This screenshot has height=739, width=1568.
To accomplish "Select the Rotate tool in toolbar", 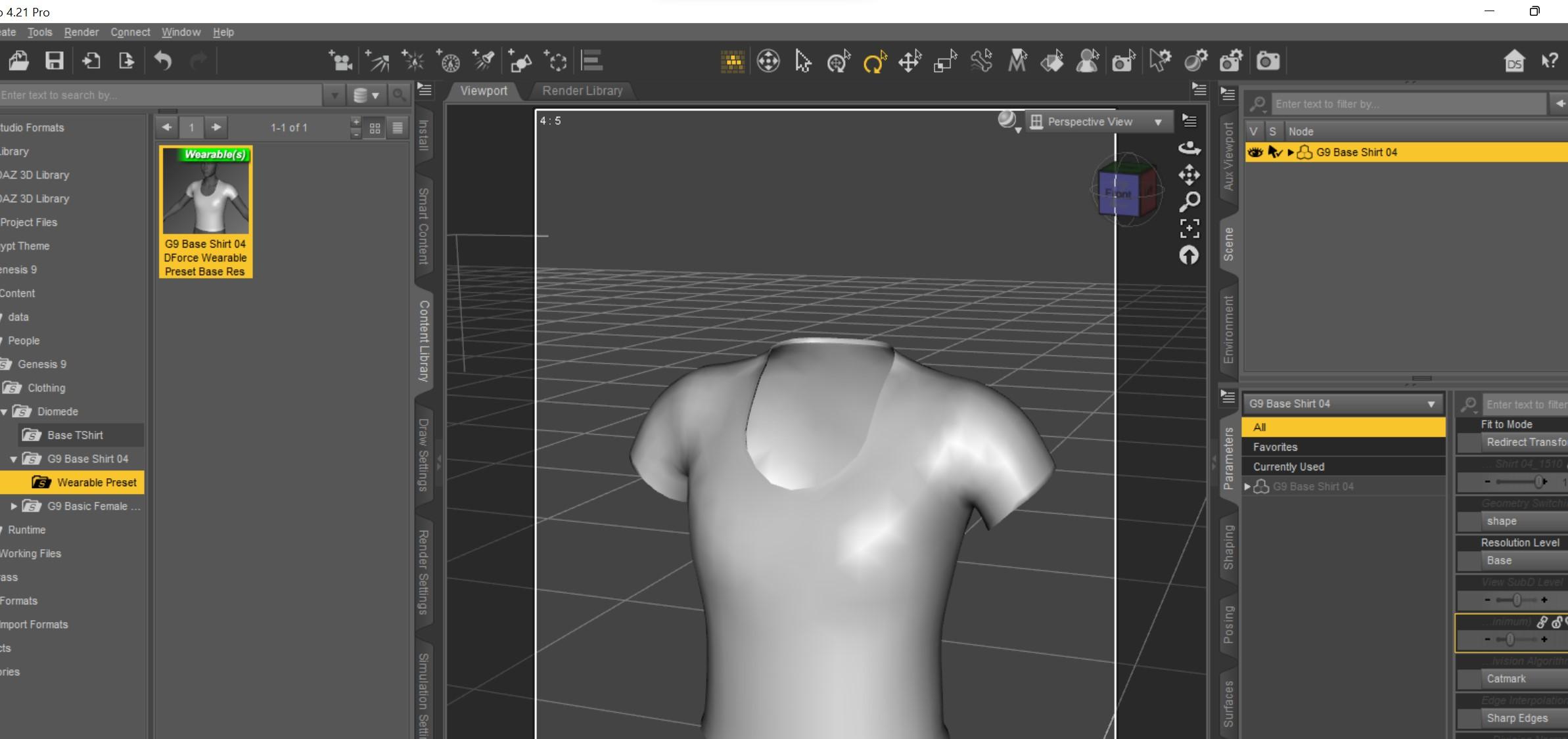I will (874, 62).
